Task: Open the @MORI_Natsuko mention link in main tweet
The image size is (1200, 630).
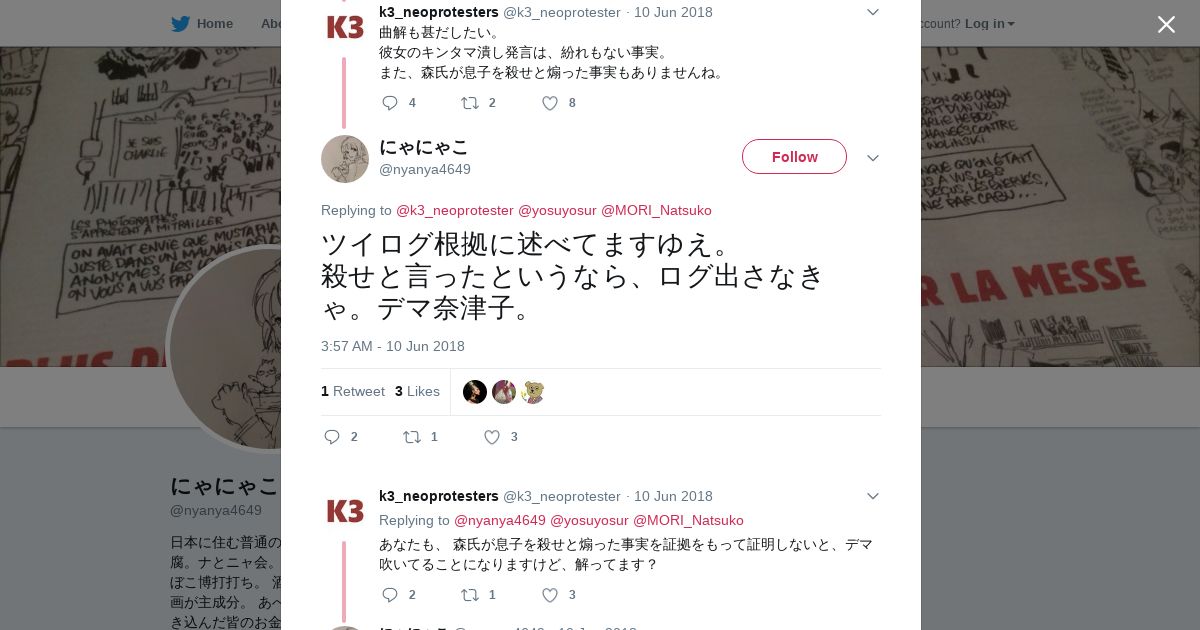Action: tap(656, 210)
